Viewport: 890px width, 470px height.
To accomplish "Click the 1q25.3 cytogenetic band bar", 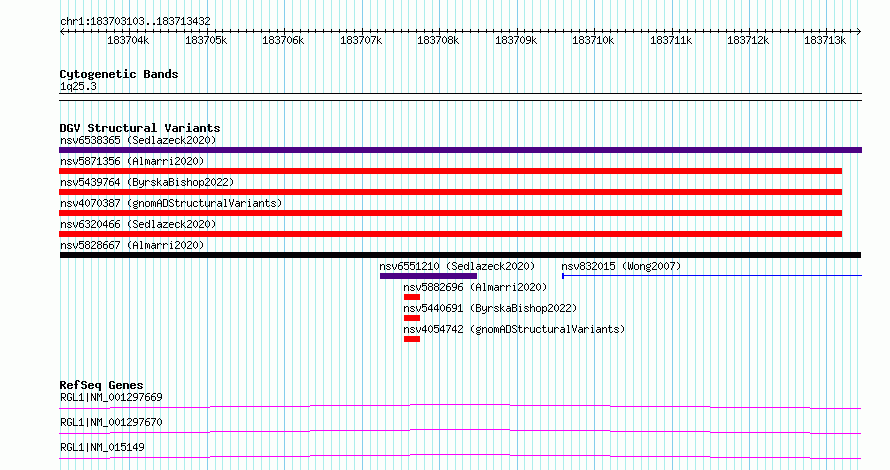I will click(x=460, y=97).
